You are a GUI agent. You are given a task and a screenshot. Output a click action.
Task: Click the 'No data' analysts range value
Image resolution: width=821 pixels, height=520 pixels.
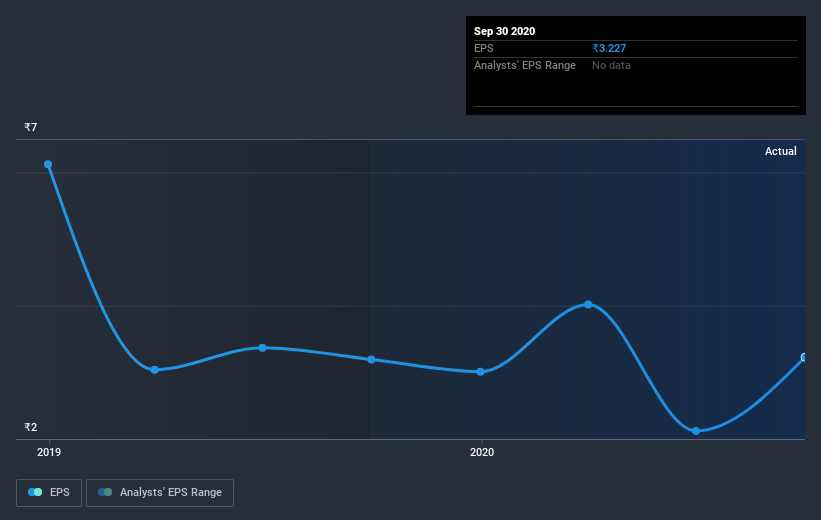611,65
